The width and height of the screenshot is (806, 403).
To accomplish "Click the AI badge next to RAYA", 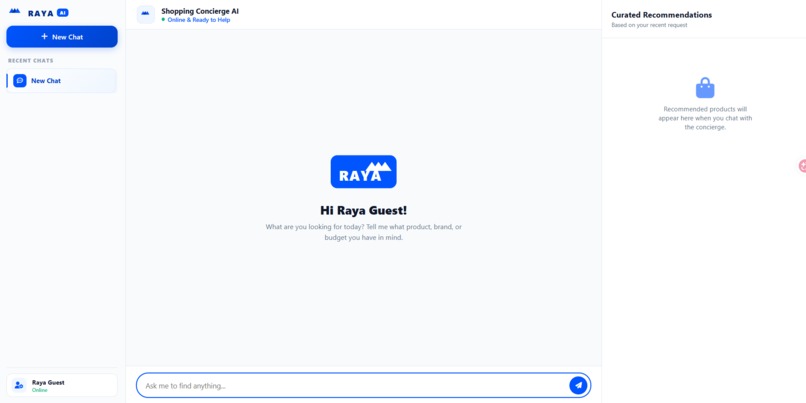I will pyautogui.click(x=63, y=13).
